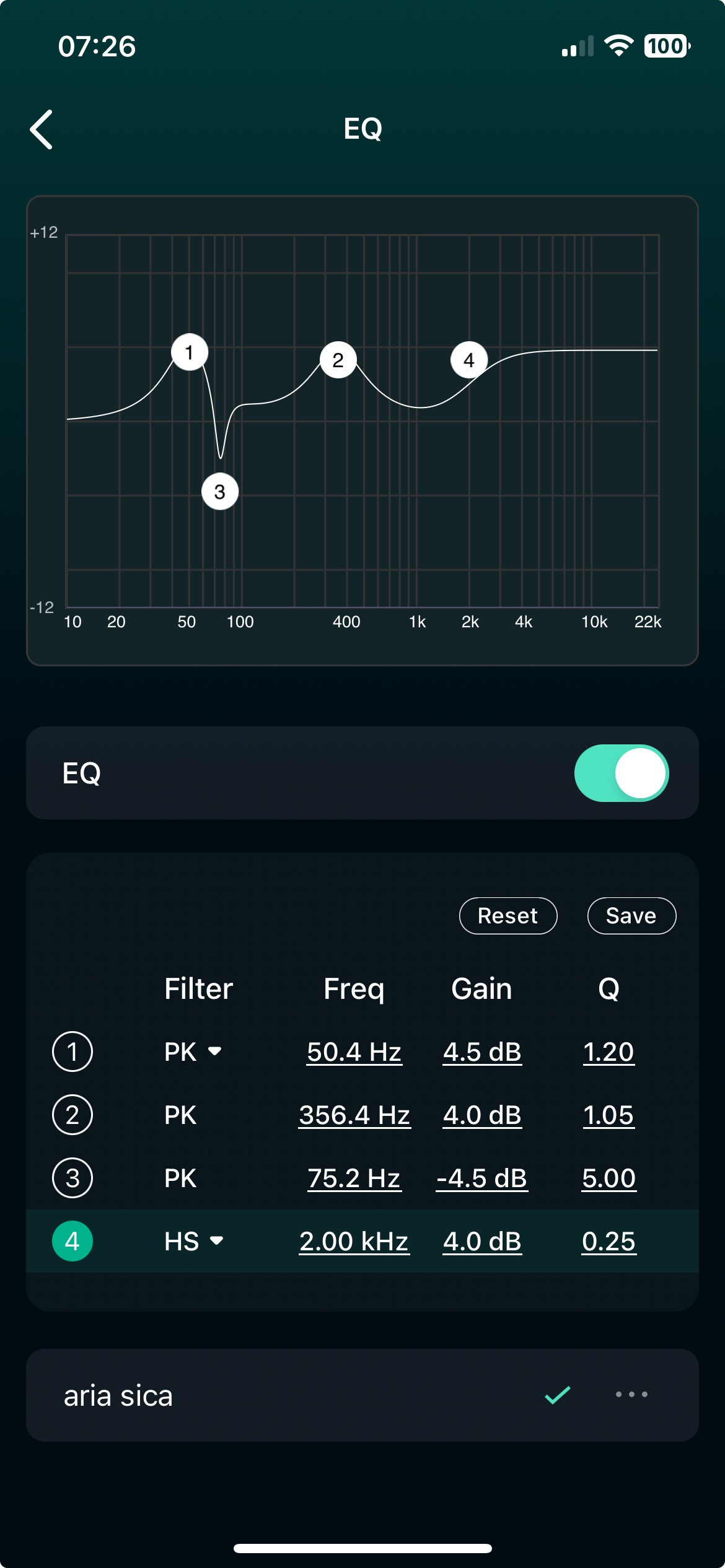The height and width of the screenshot is (1568, 725).
Task: Edit the -4.5 dB gain value
Action: coord(481,1178)
